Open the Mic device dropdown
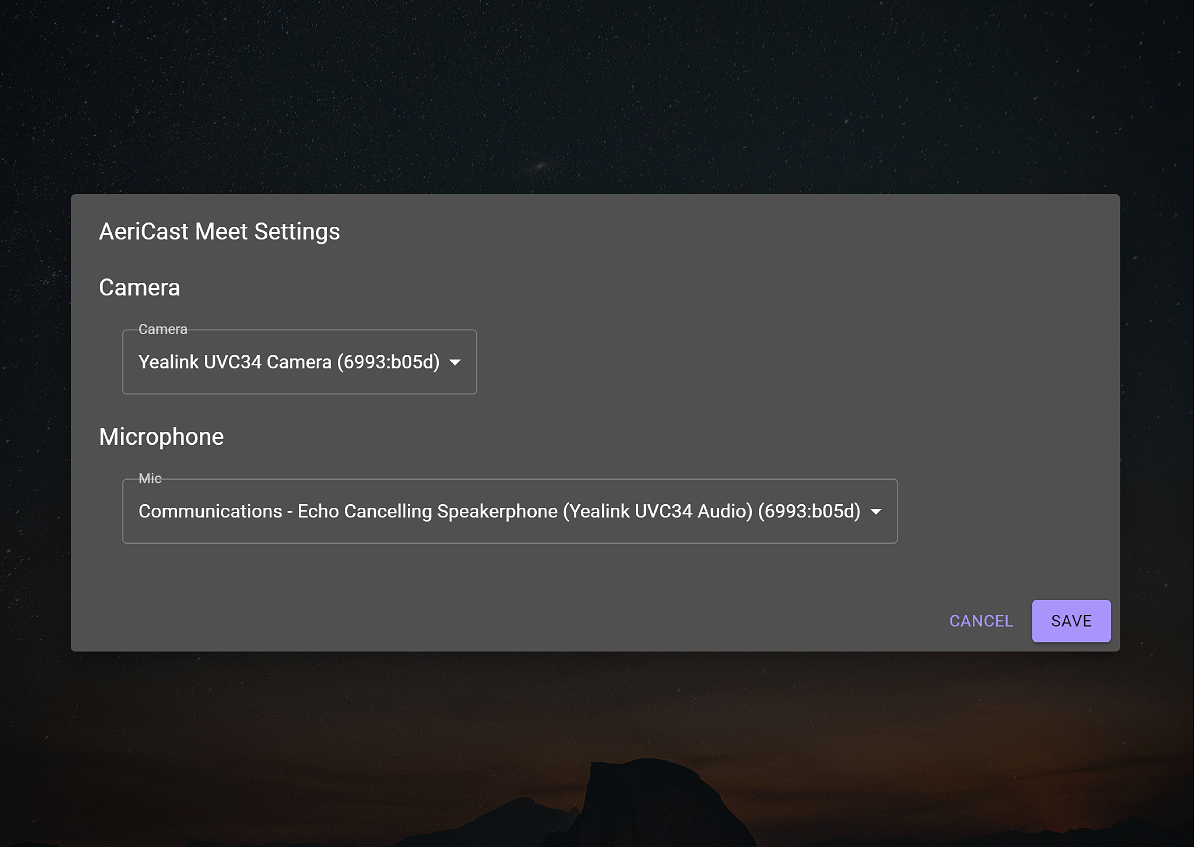 tap(509, 511)
